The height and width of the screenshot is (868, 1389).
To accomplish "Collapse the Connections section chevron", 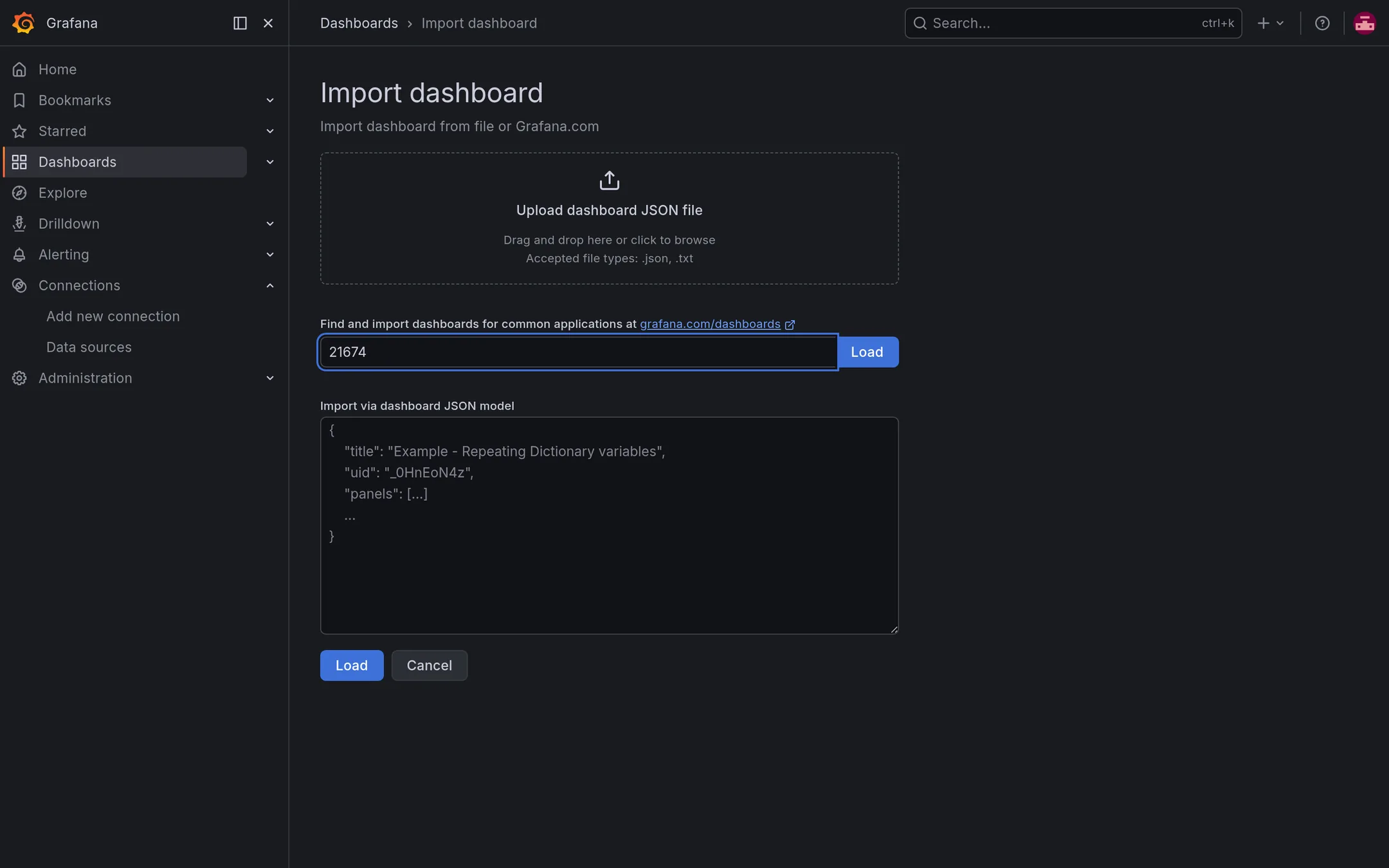I will (270, 285).
